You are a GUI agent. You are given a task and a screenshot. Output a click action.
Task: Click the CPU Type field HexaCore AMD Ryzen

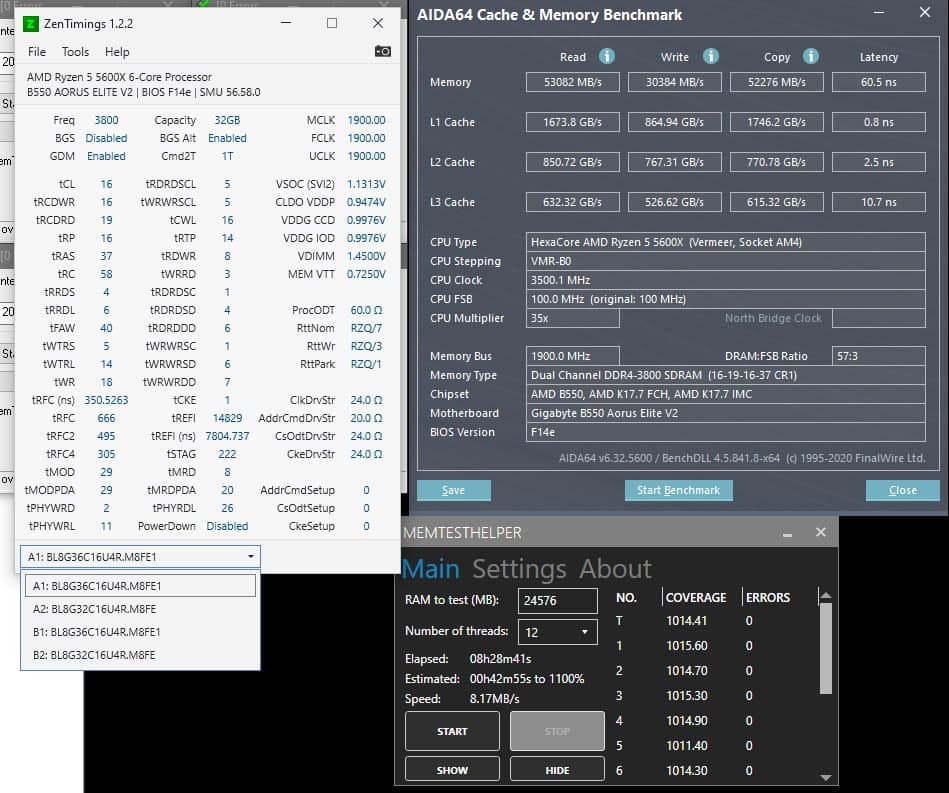(x=726, y=242)
